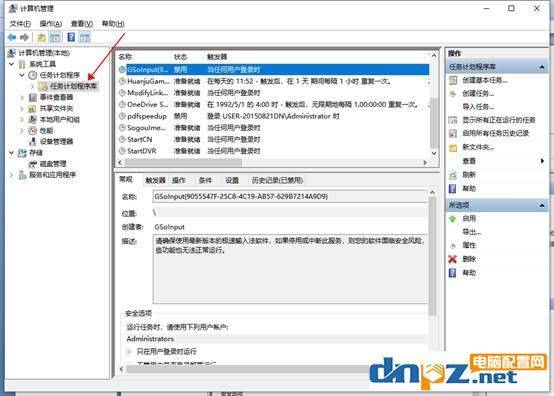Click the 共享文件夹 icon
The width and height of the screenshot is (554, 396).
tap(33, 108)
